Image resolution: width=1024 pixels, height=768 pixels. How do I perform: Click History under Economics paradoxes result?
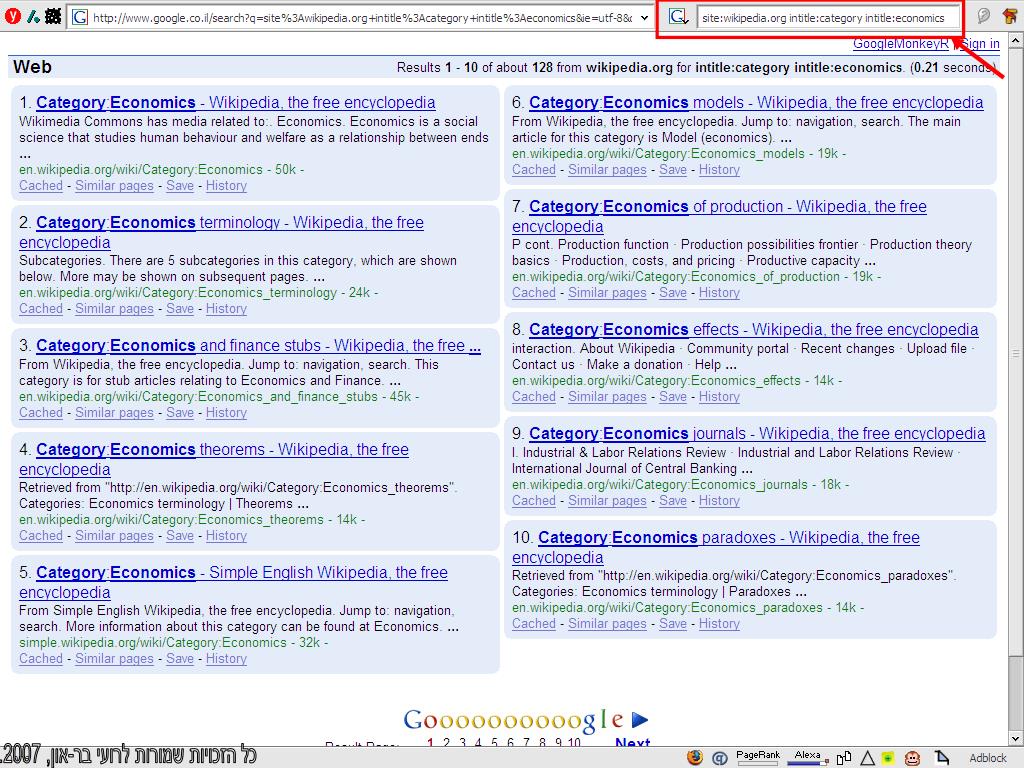[720, 624]
